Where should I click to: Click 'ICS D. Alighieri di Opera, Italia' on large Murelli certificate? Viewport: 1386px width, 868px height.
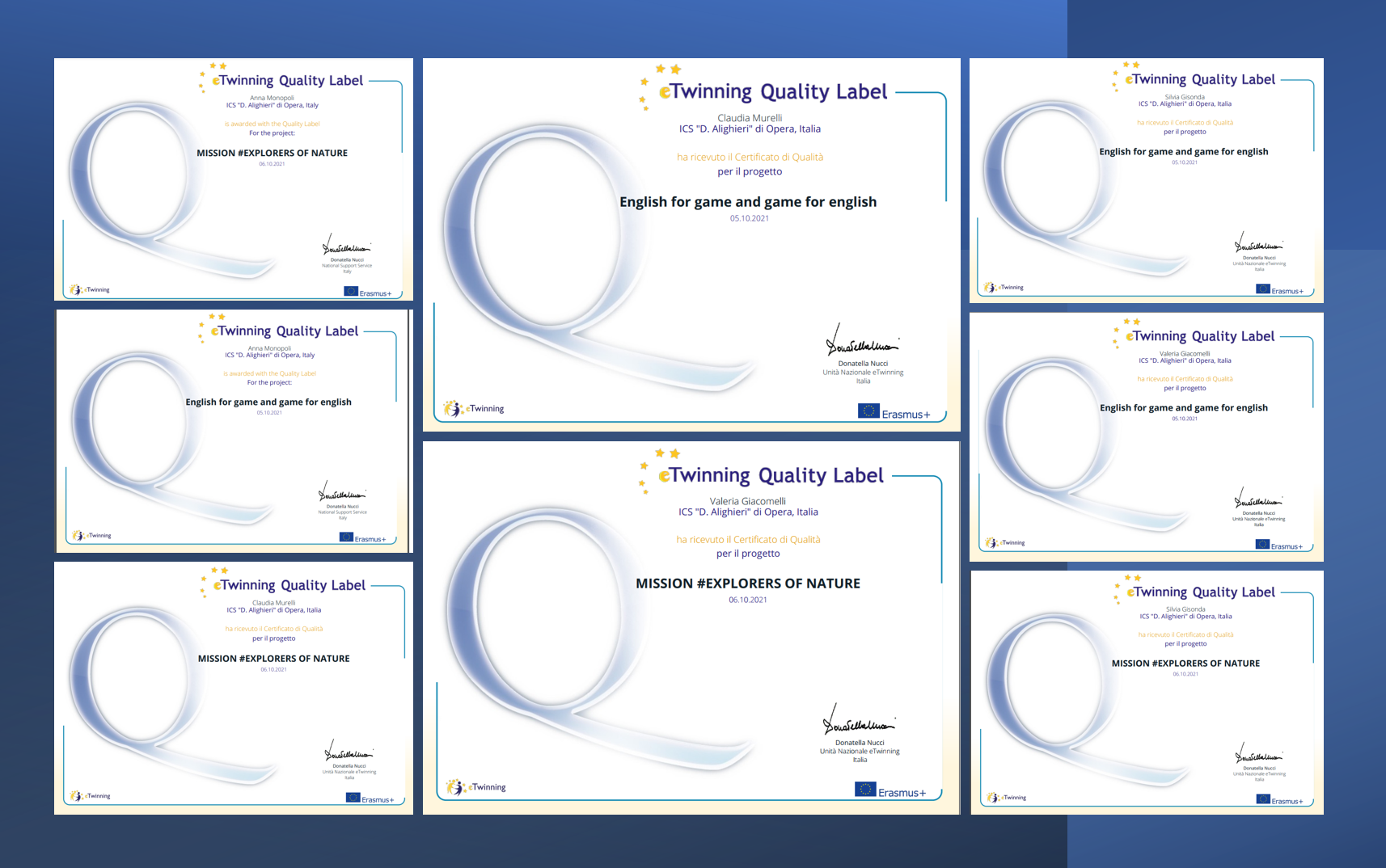tap(750, 129)
